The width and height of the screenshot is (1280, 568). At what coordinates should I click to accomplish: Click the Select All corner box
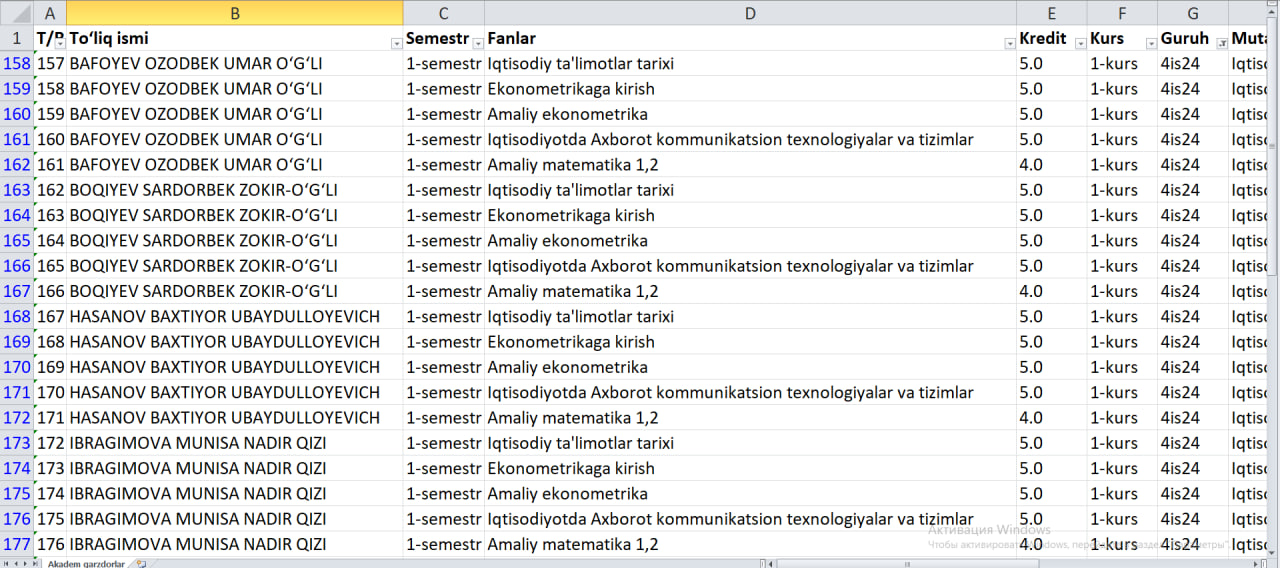(16, 12)
